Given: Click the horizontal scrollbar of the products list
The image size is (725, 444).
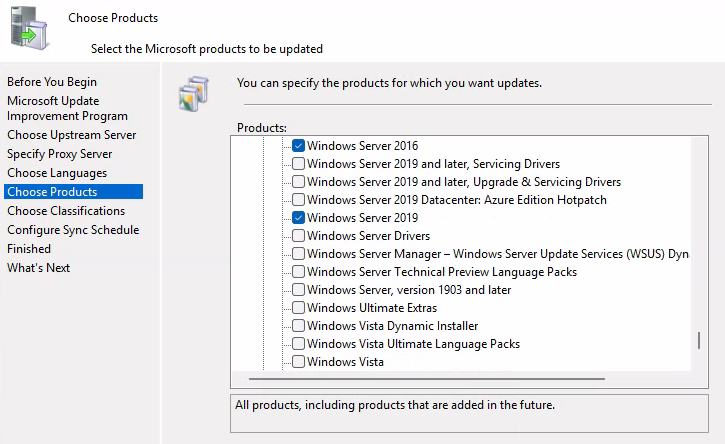Looking at the screenshot, I should [426, 379].
